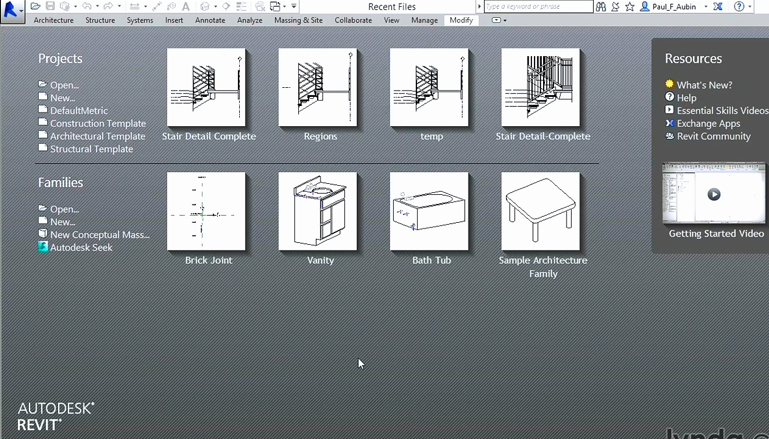Open the Collaborate ribbon tab

pos(353,20)
